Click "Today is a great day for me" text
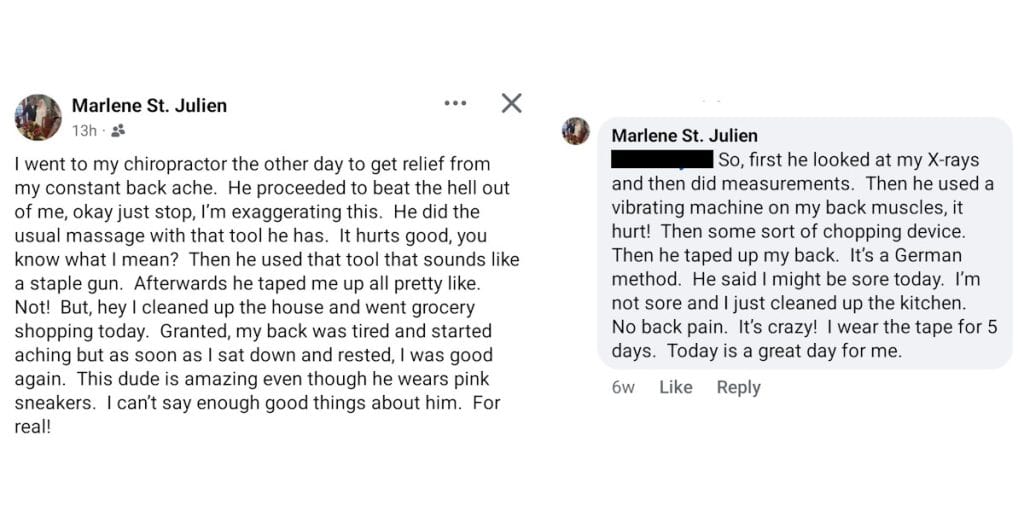 [x=784, y=351]
